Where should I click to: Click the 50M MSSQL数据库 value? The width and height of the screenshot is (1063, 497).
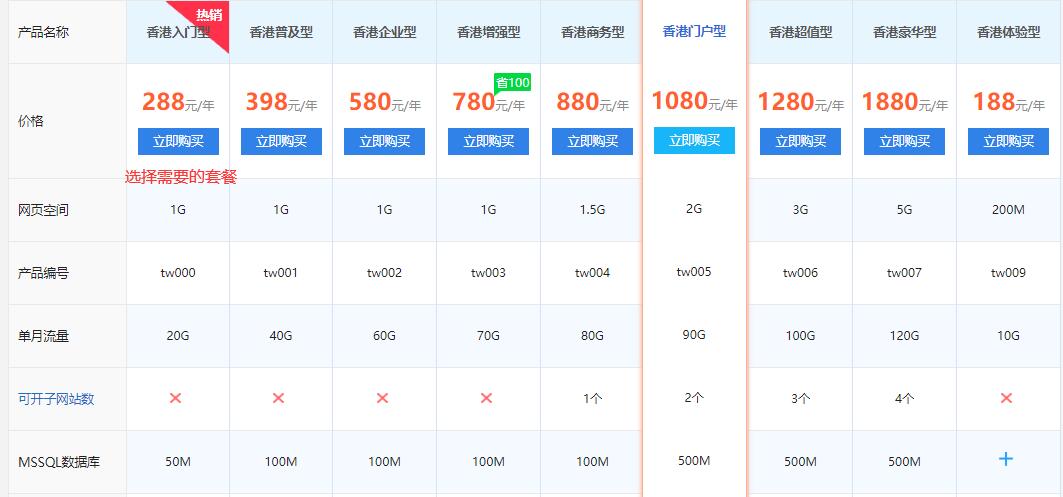178,462
